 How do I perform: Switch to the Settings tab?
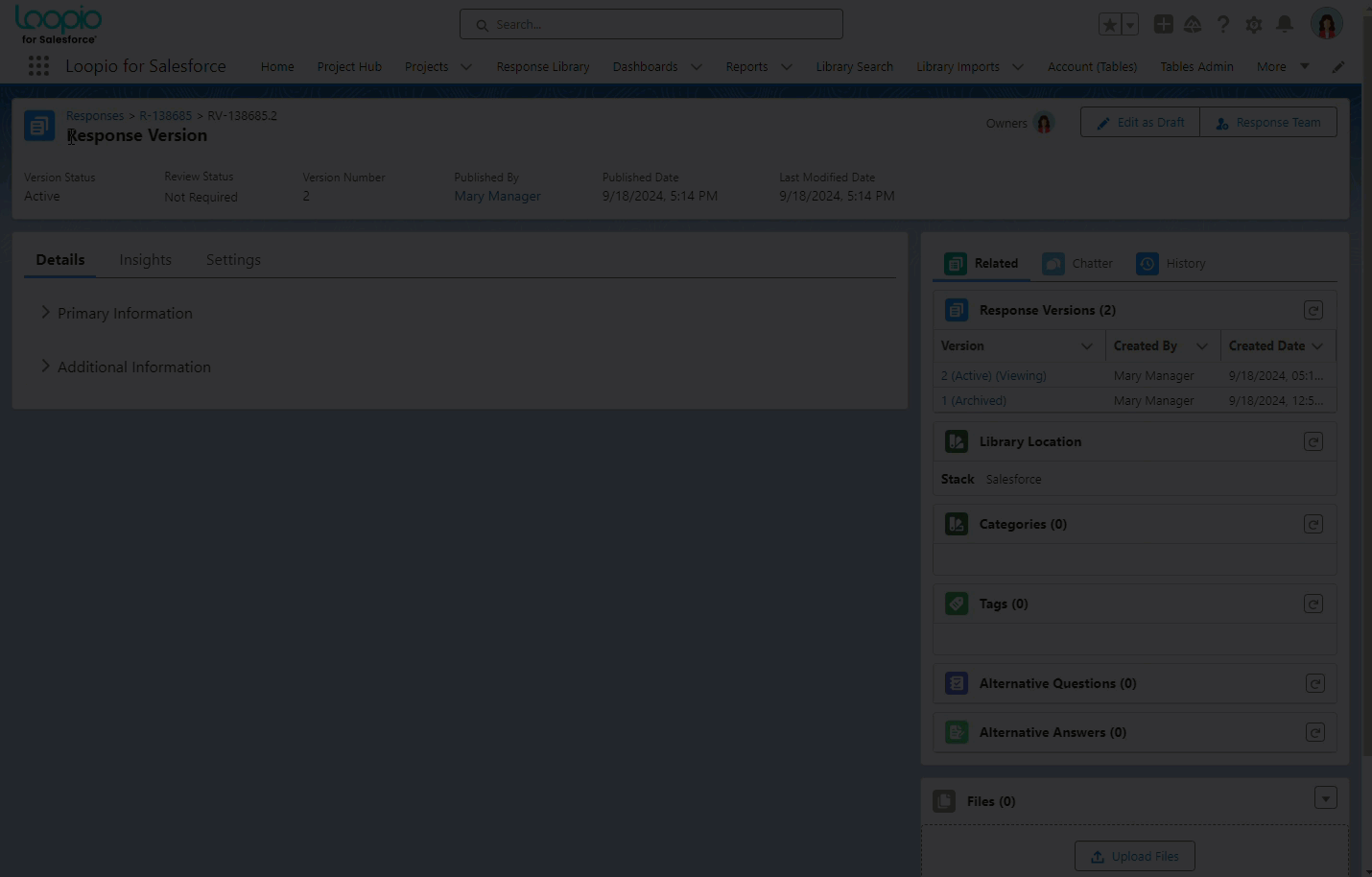click(x=233, y=260)
